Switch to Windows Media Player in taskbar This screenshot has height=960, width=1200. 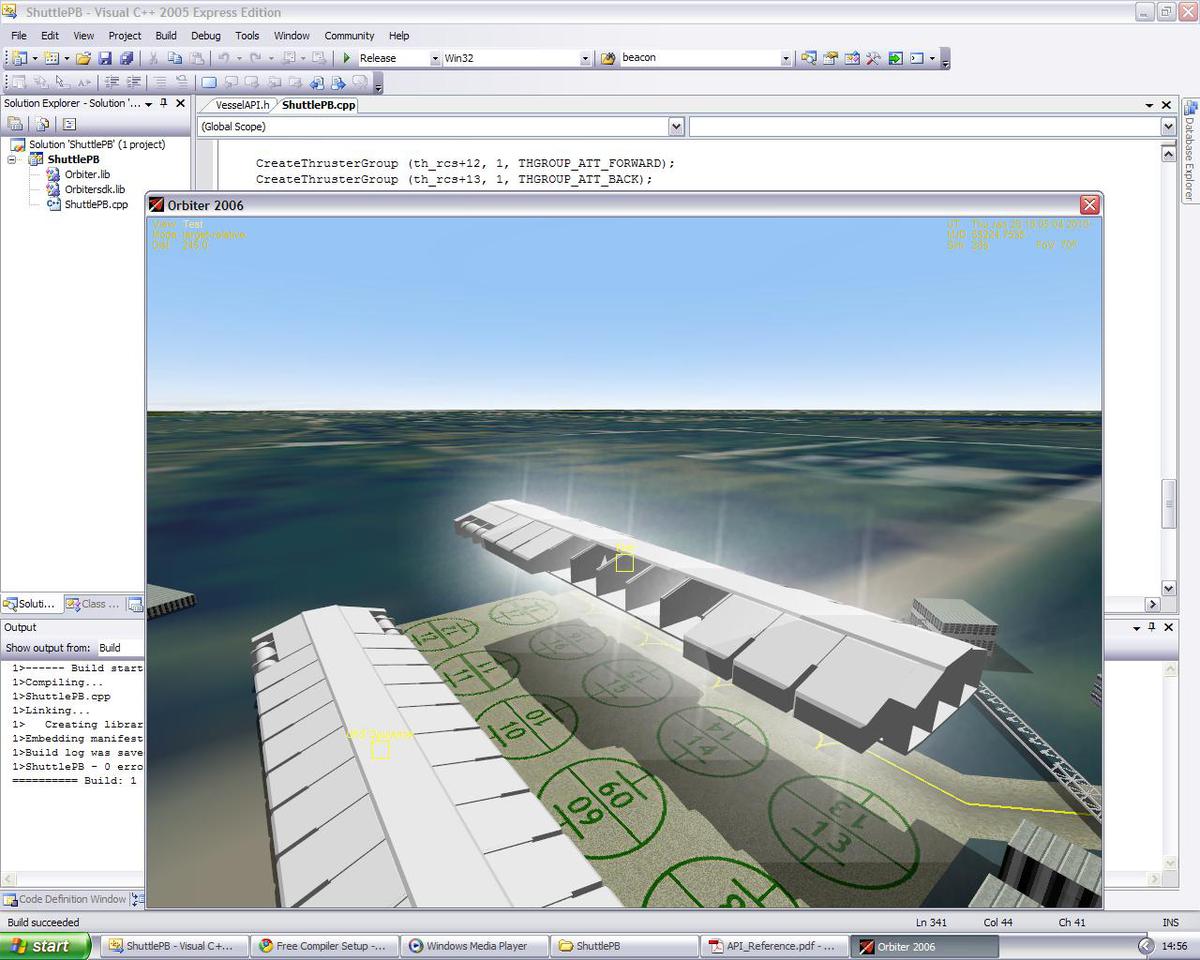475,946
